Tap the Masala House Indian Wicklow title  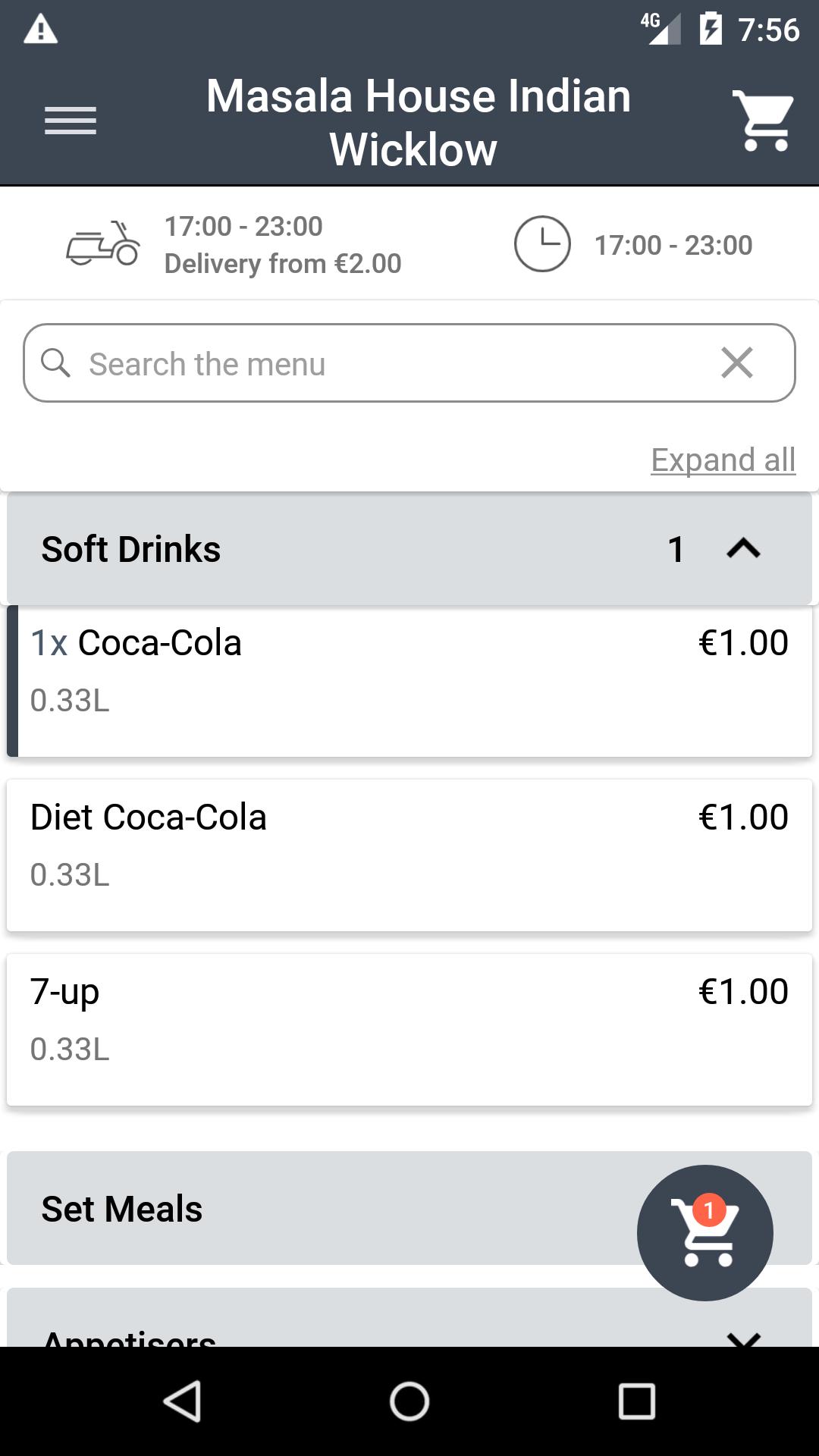click(418, 122)
